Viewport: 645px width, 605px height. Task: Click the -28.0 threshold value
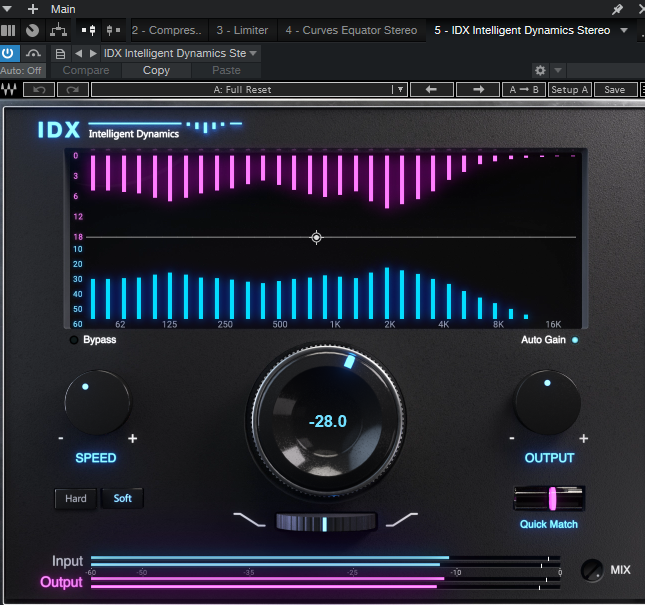(327, 421)
